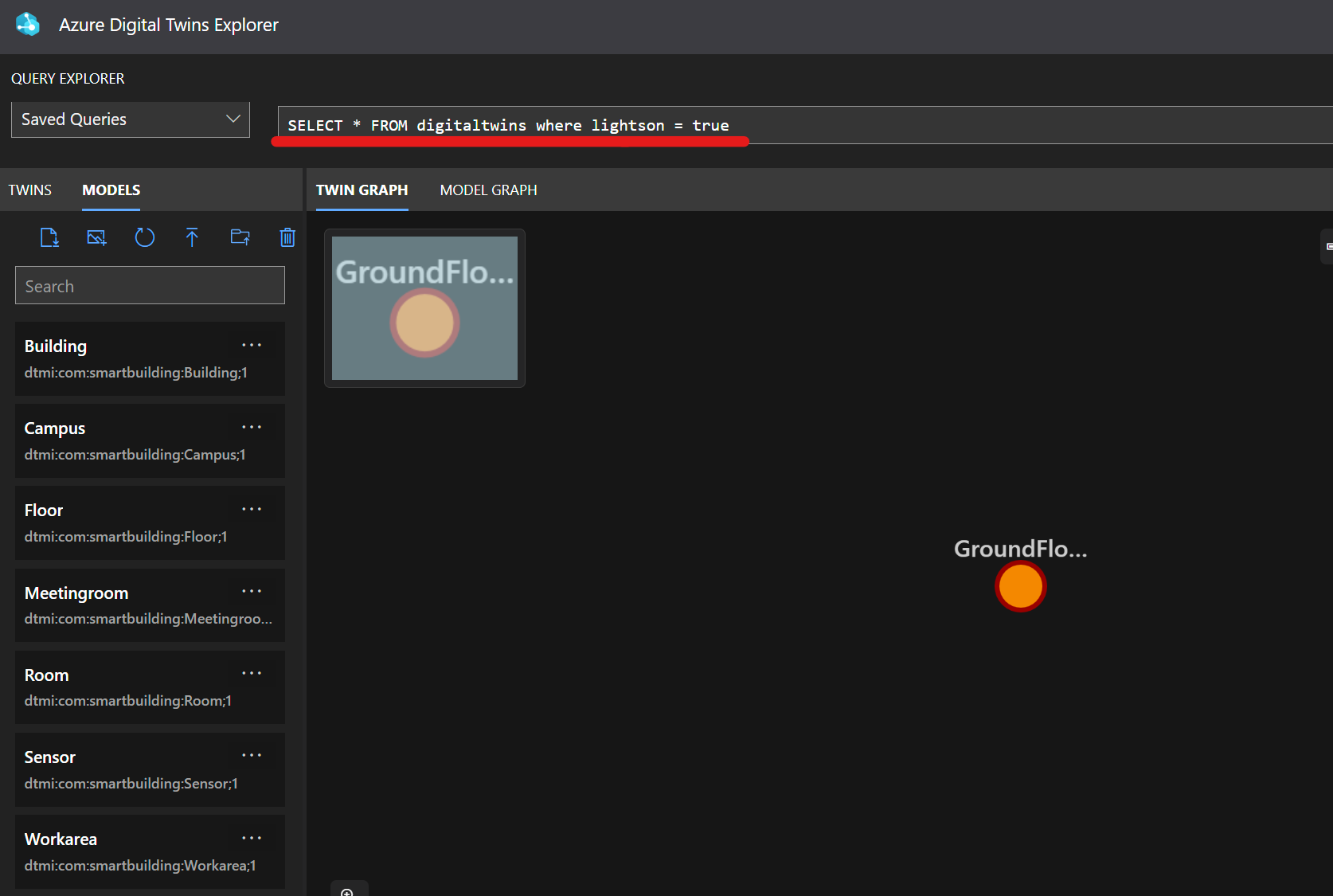Click the dtmi:com:smartbuilding:Workarea;1 identifier text
The width and height of the screenshot is (1333, 896).
[140, 866]
